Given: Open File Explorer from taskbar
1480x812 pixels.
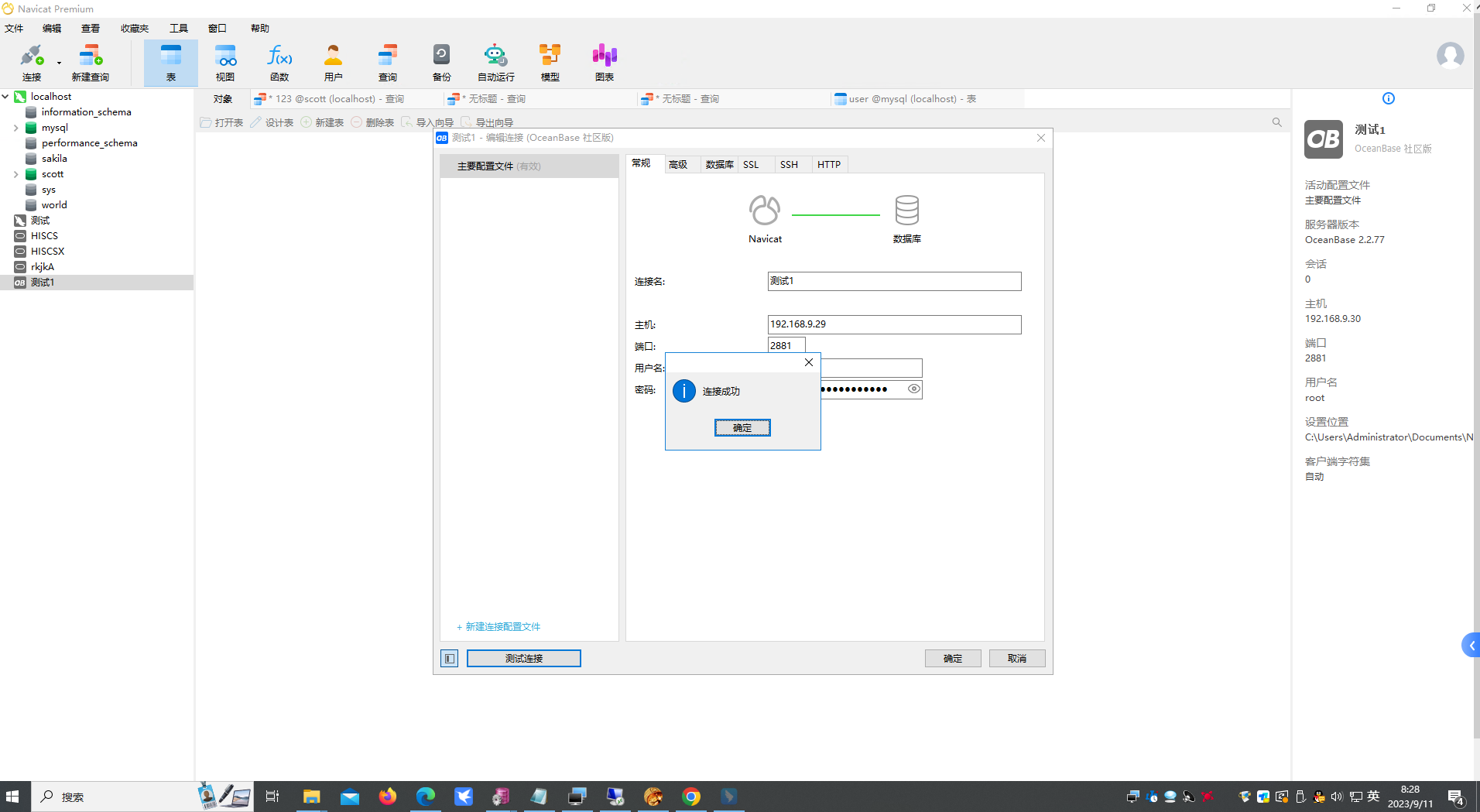Looking at the screenshot, I should tap(312, 797).
